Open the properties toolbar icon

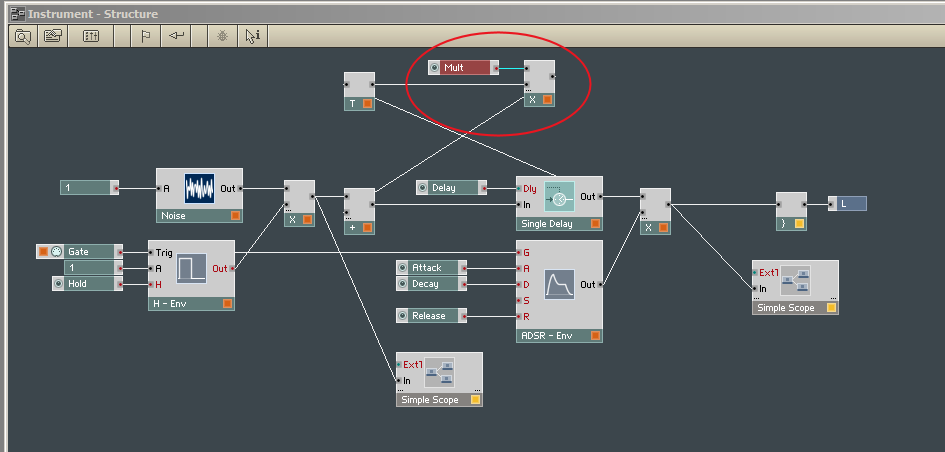(x=53, y=36)
